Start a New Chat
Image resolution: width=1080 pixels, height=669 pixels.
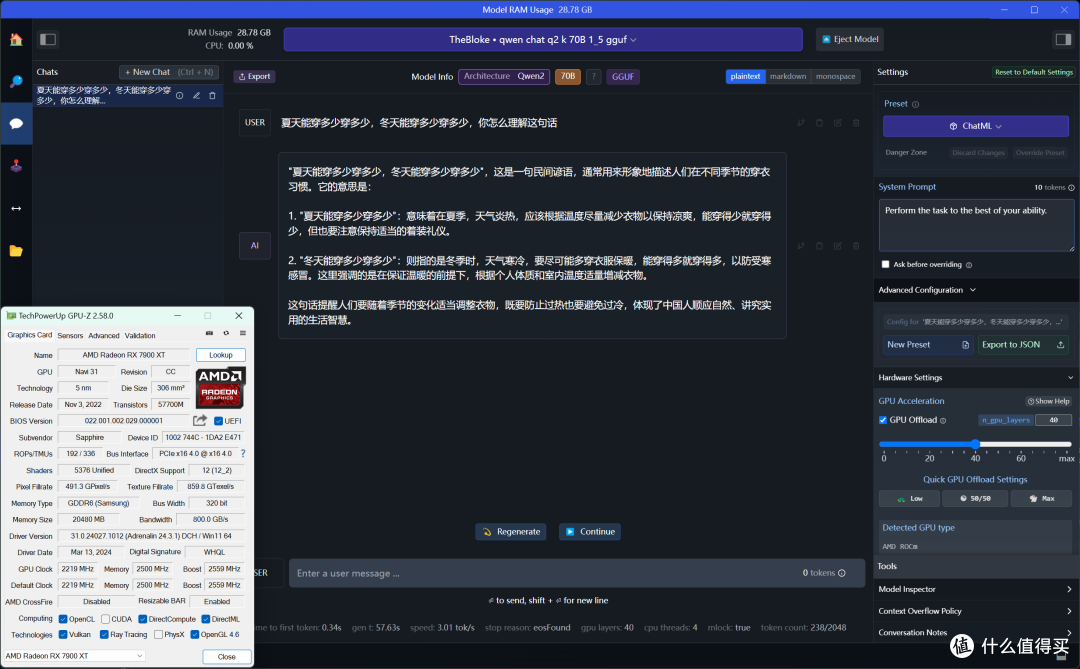(x=169, y=72)
